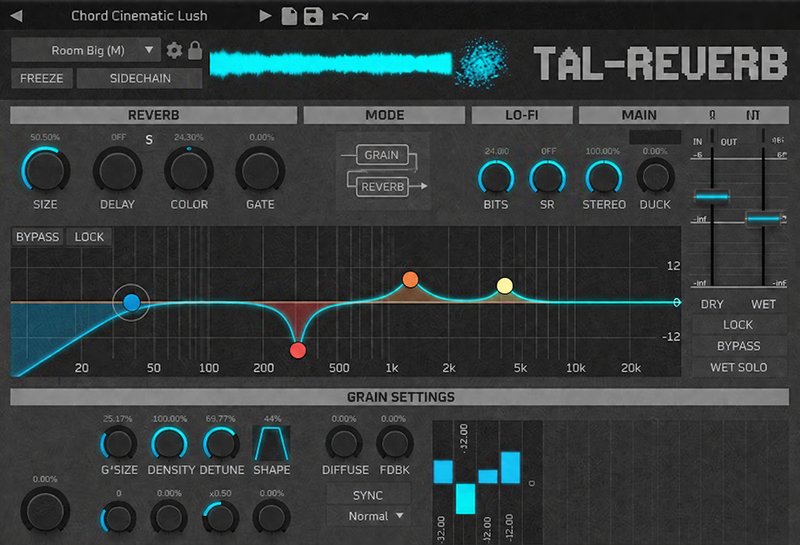Load the previous preset with the left arrow
Viewport: 800px width, 545px height.
click(x=16, y=16)
